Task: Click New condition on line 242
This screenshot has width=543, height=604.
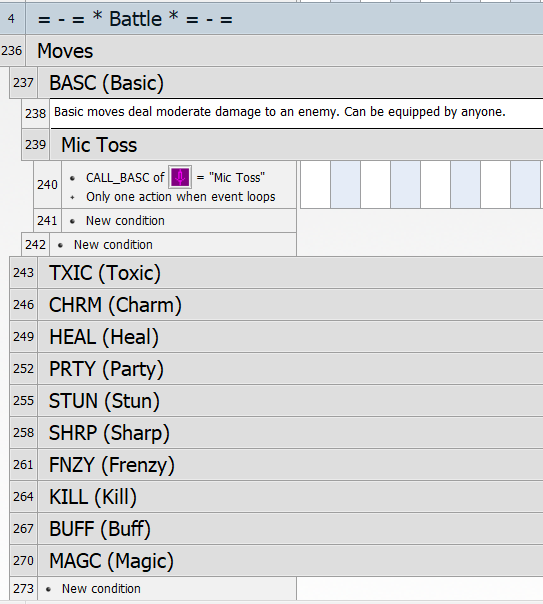Action: [113, 245]
